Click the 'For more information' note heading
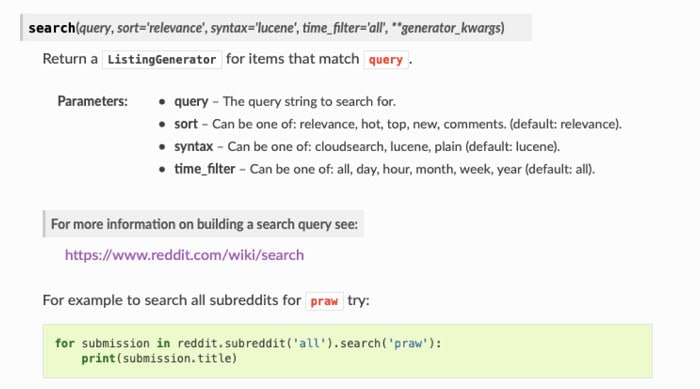Image resolution: width=700 pixels, height=389 pixels. [x=204, y=224]
